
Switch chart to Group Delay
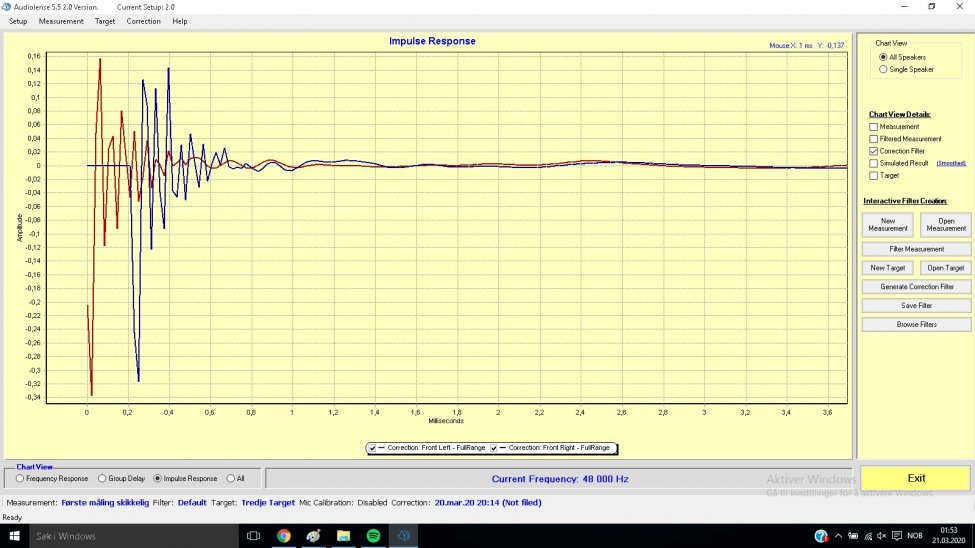coord(102,479)
